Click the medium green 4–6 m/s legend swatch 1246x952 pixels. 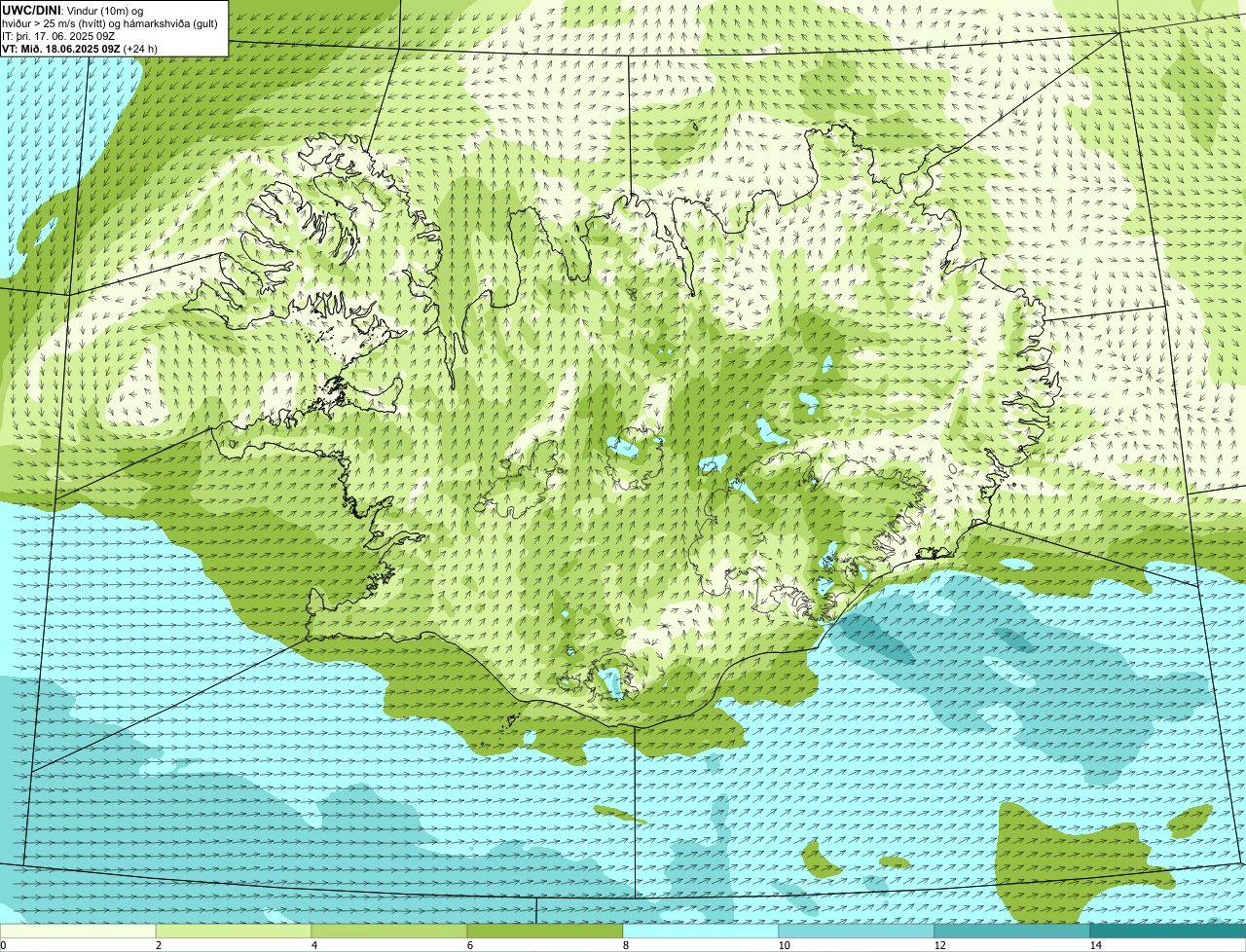pyautogui.click(x=389, y=932)
